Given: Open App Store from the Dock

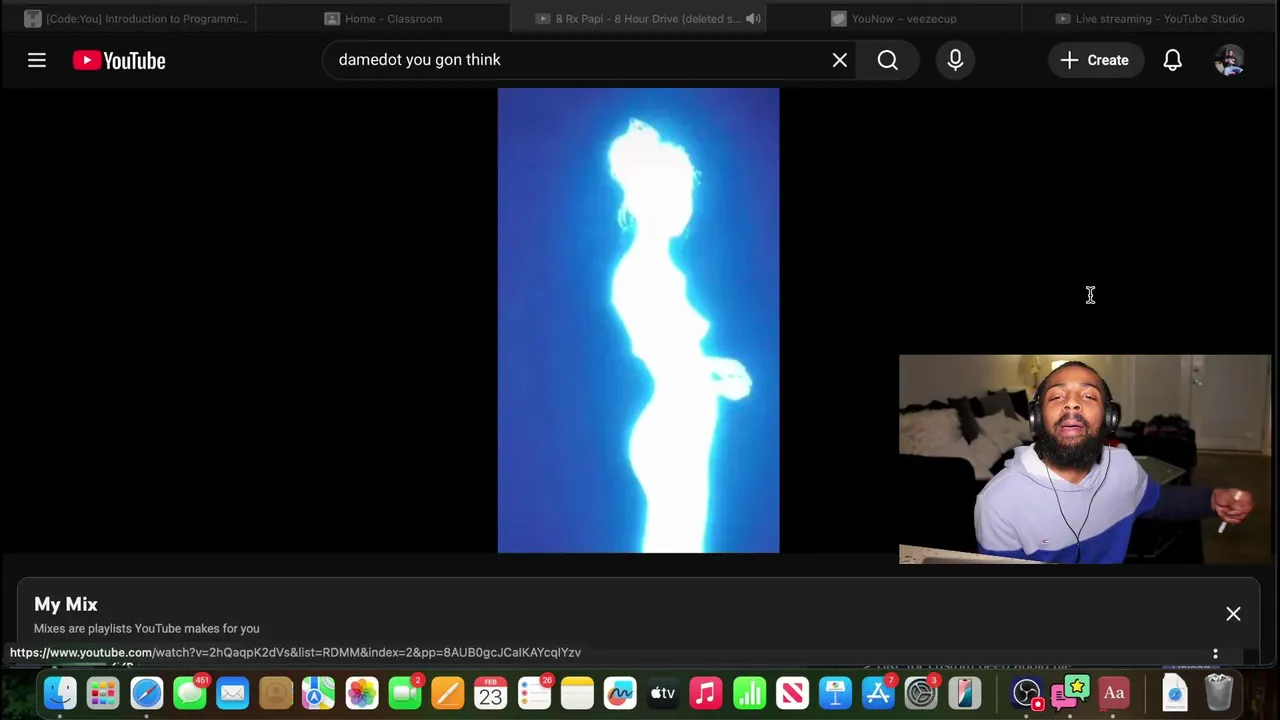Looking at the screenshot, I should [878, 693].
